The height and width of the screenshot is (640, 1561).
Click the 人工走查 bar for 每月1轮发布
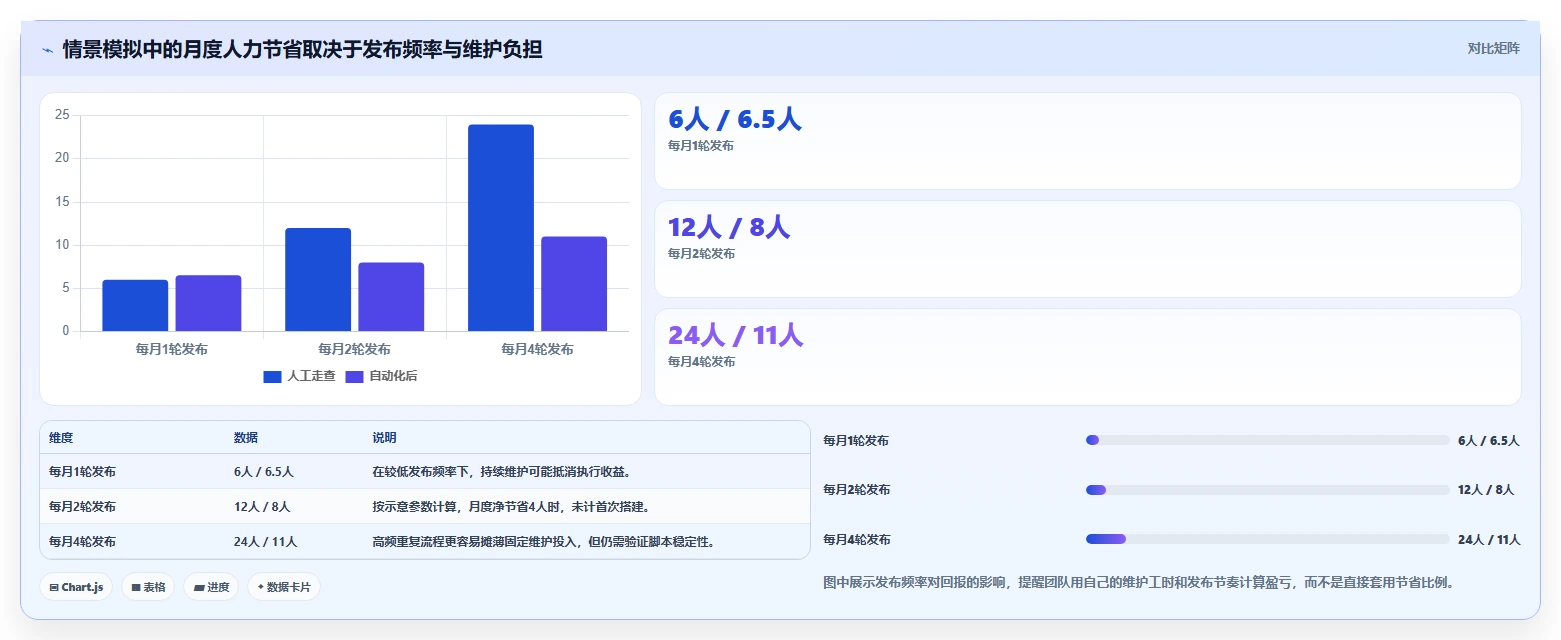pos(135,305)
